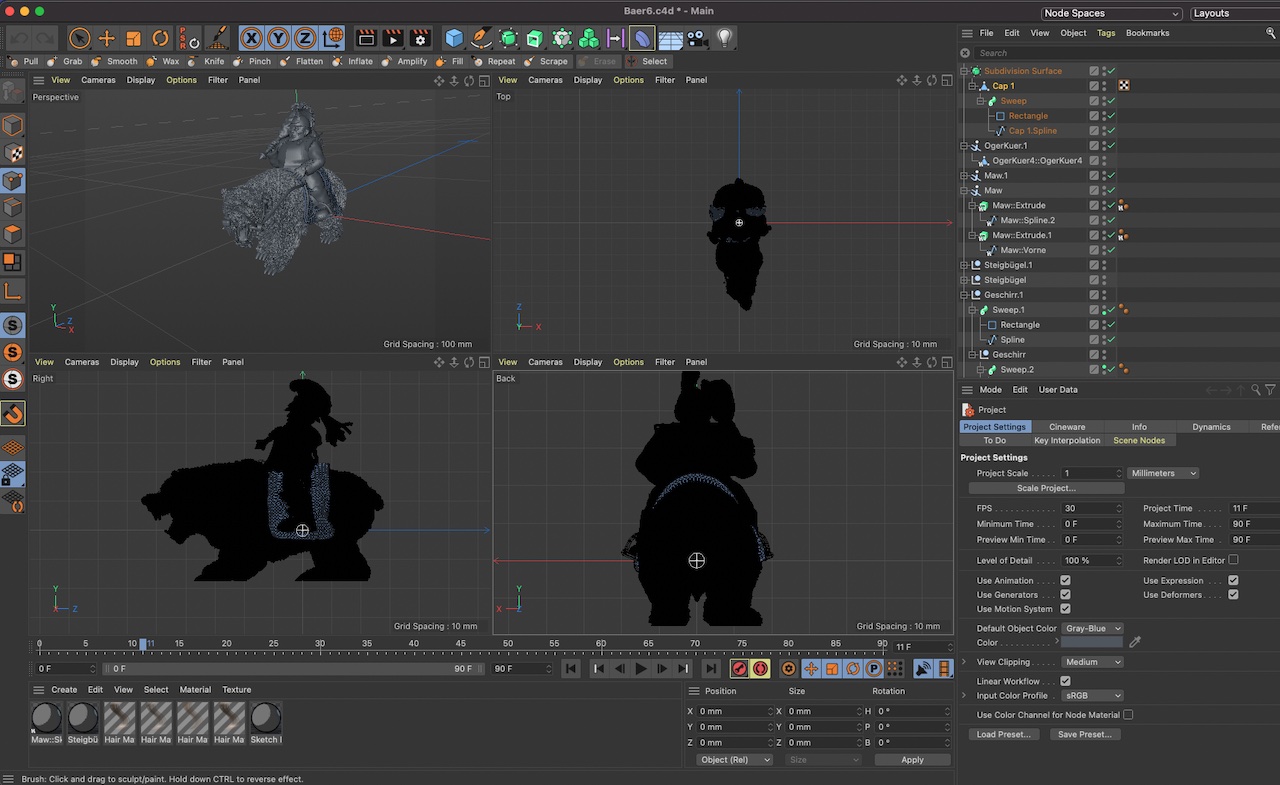
Task: Toggle the Use Generators checkbox
Action: tap(1065, 595)
